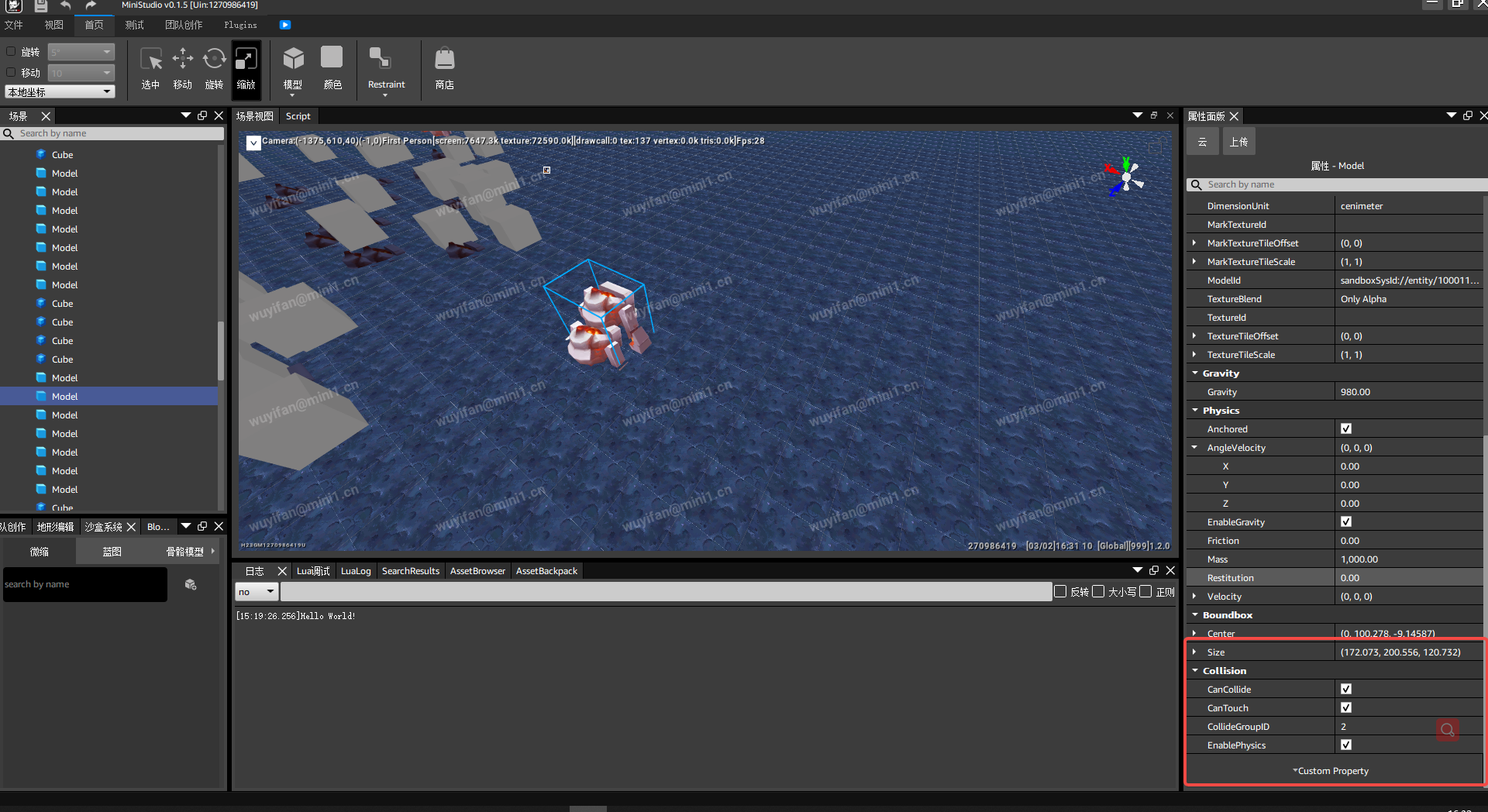This screenshot has width=1488, height=812.
Task: Expand MarkTextureTileOffset property
Action: pos(1194,243)
